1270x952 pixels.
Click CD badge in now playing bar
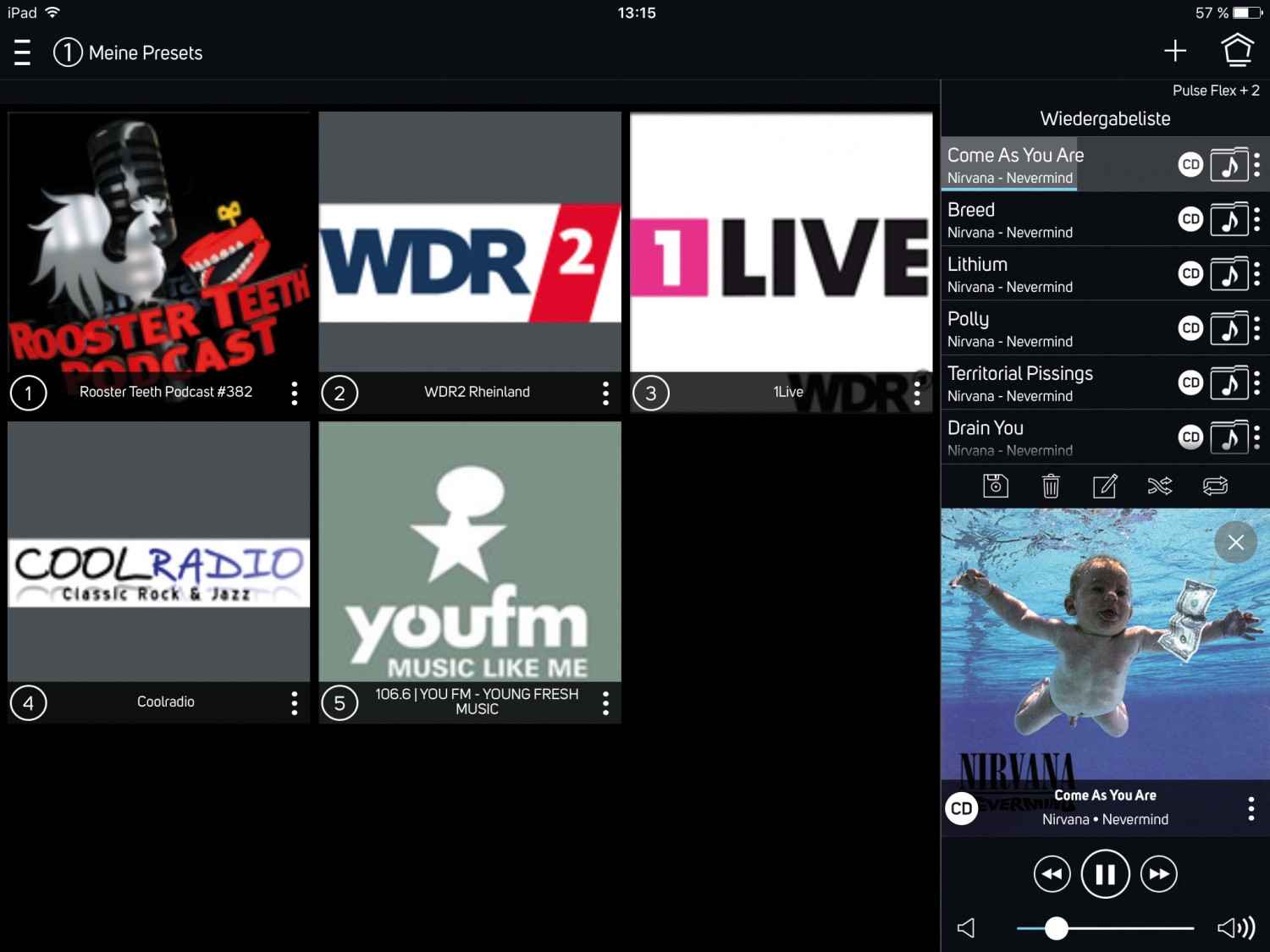point(962,808)
